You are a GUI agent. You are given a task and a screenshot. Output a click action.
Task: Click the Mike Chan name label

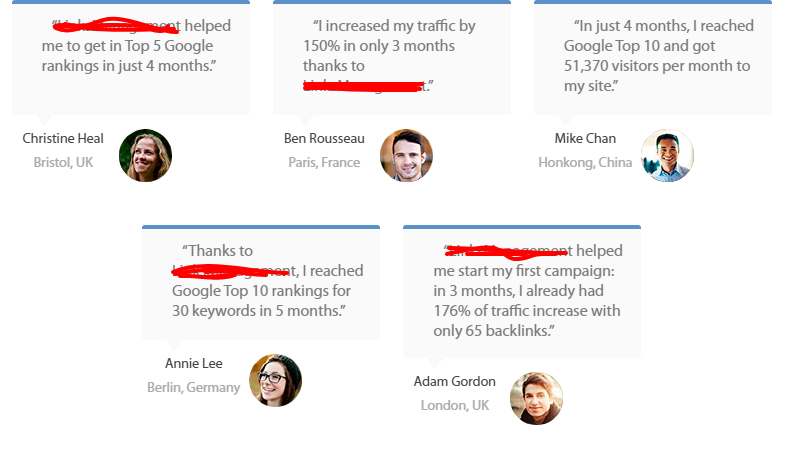click(x=585, y=139)
